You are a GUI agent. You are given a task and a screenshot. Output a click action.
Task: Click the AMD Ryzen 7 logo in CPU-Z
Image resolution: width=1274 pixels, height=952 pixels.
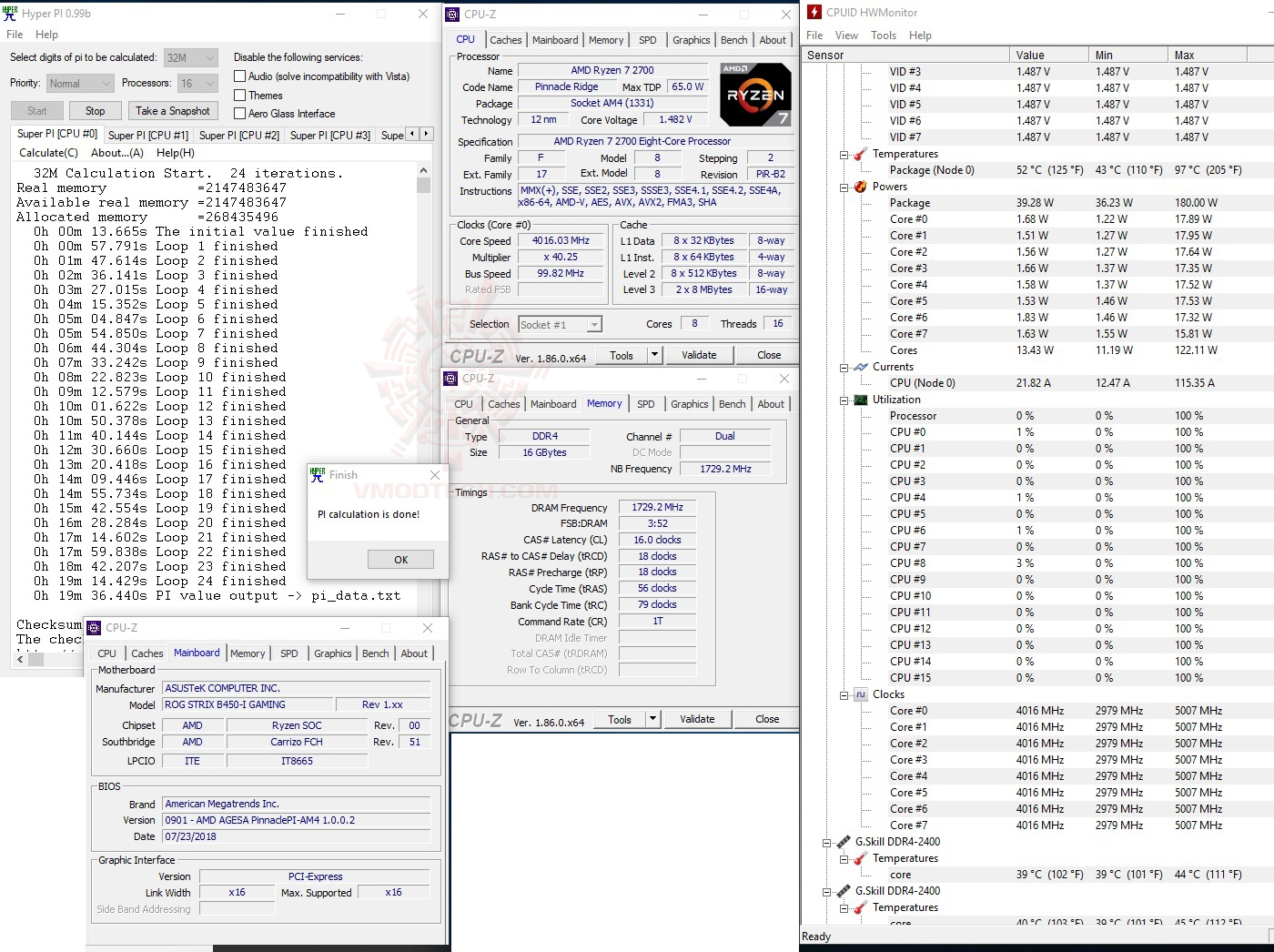[x=754, y=95]
